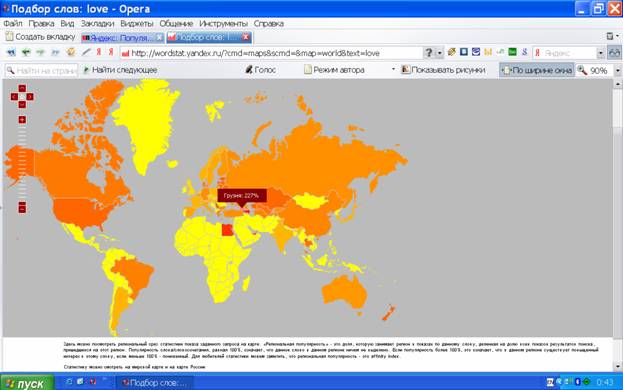Expand the Yandex search engine dropdown
This screenshot has height=390, width=623.
[x=601, y=53]
